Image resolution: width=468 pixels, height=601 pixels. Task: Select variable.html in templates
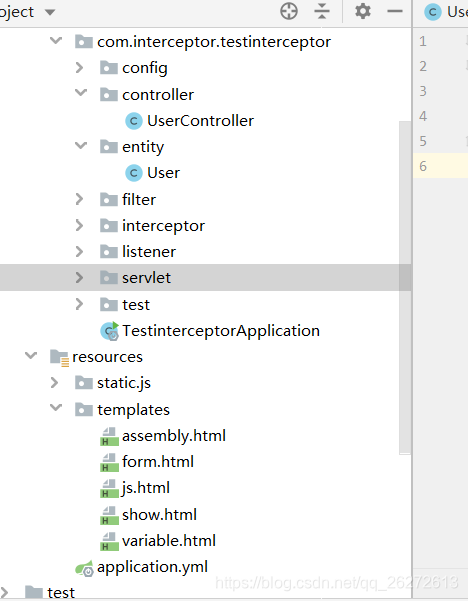coord(169,541)
